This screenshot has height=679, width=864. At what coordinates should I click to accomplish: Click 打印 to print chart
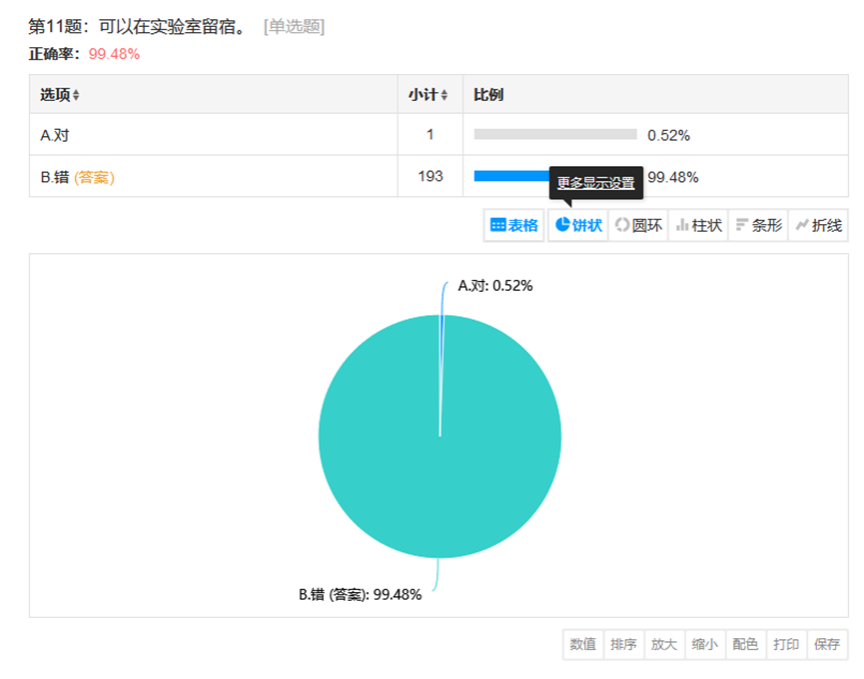click(x=786, y=644)
